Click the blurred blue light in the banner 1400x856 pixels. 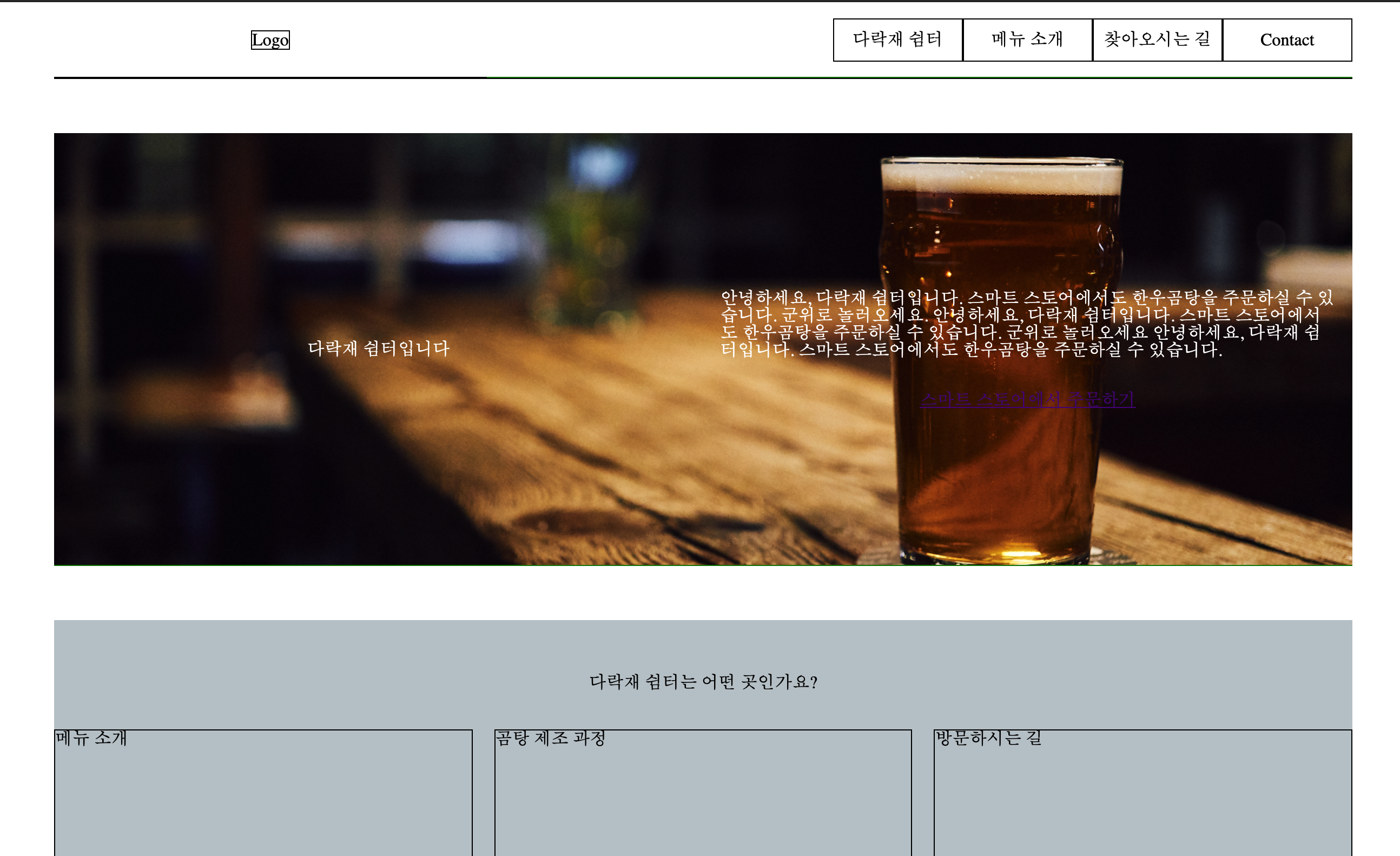(x=601, y=164)
